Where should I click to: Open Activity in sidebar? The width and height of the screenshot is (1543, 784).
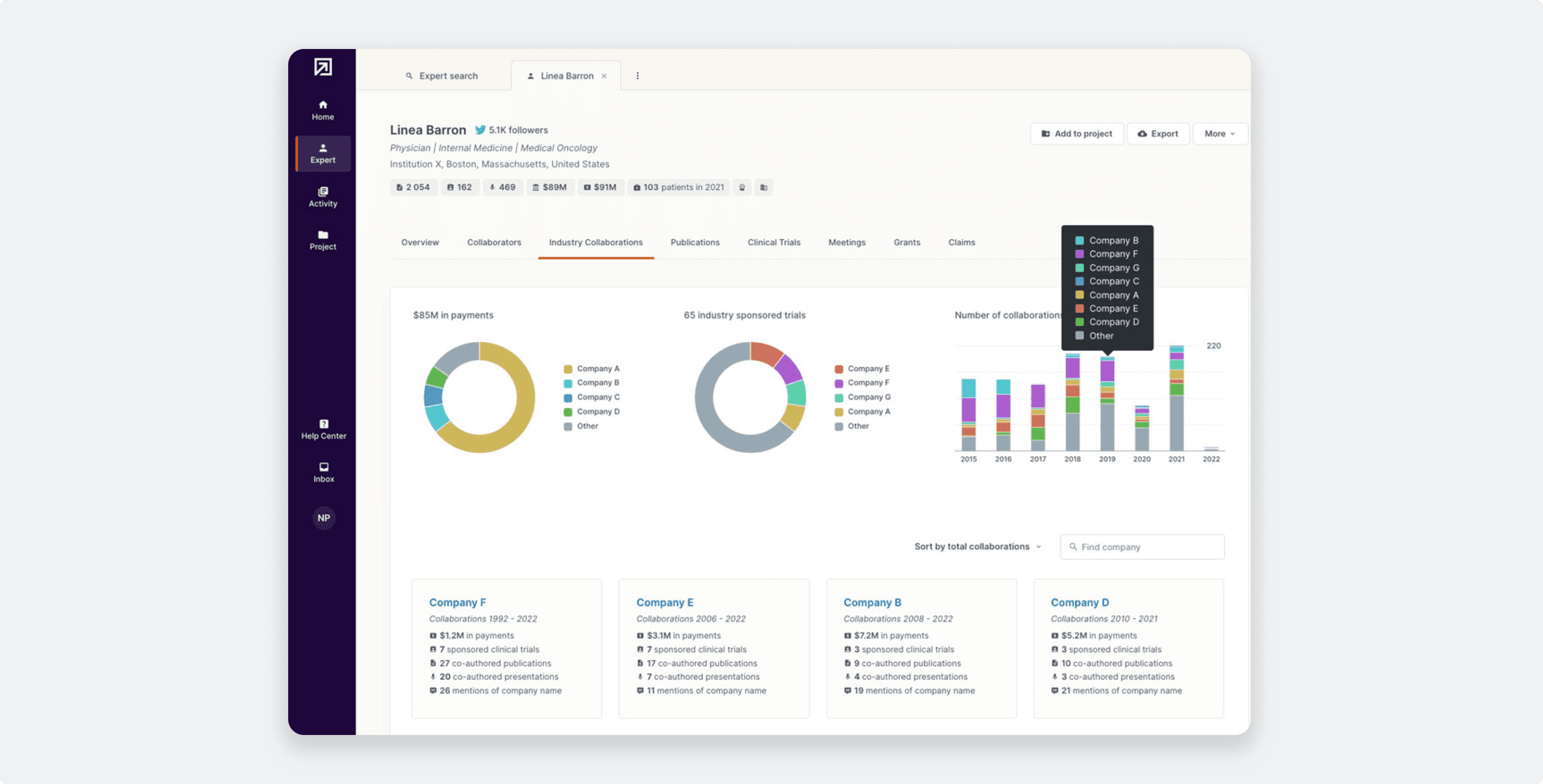(x=323, y=197)
